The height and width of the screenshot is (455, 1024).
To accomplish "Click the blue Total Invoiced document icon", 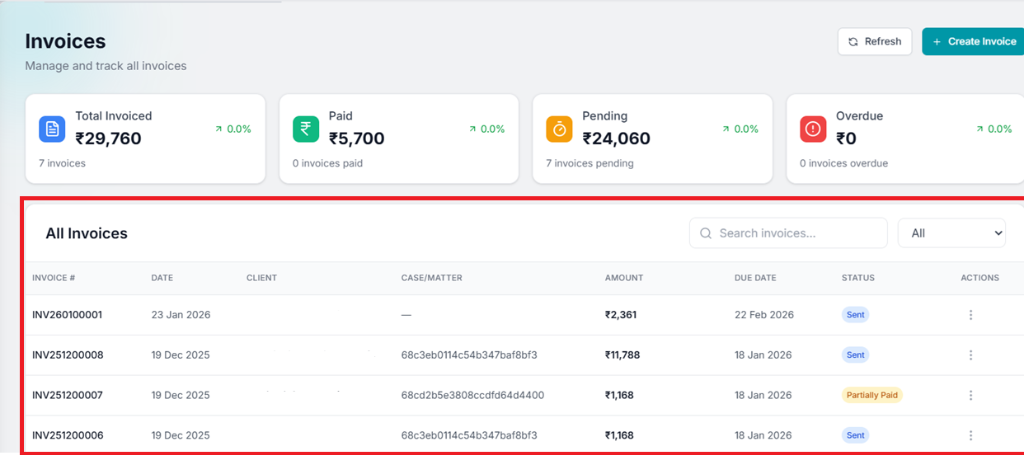I will pos(52,129).
